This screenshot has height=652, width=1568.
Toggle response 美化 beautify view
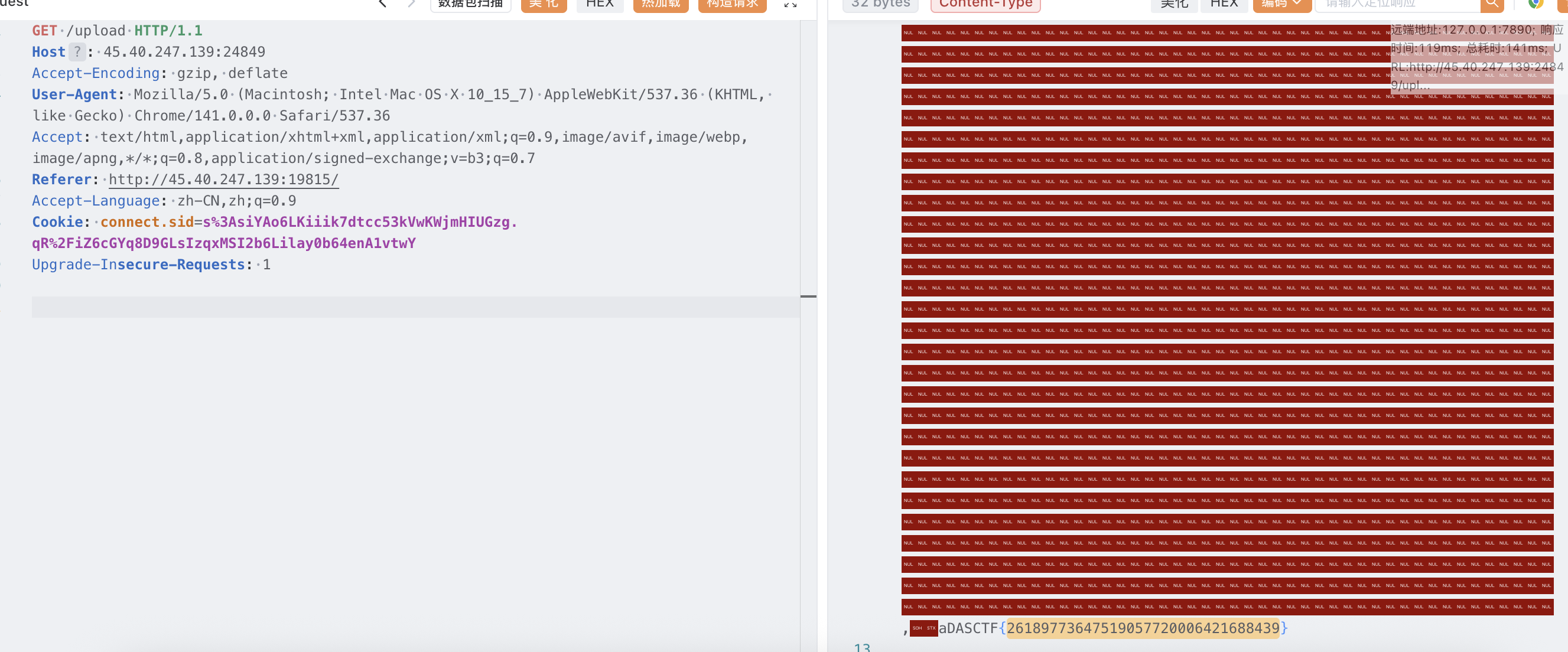[x=1173, y=4]
